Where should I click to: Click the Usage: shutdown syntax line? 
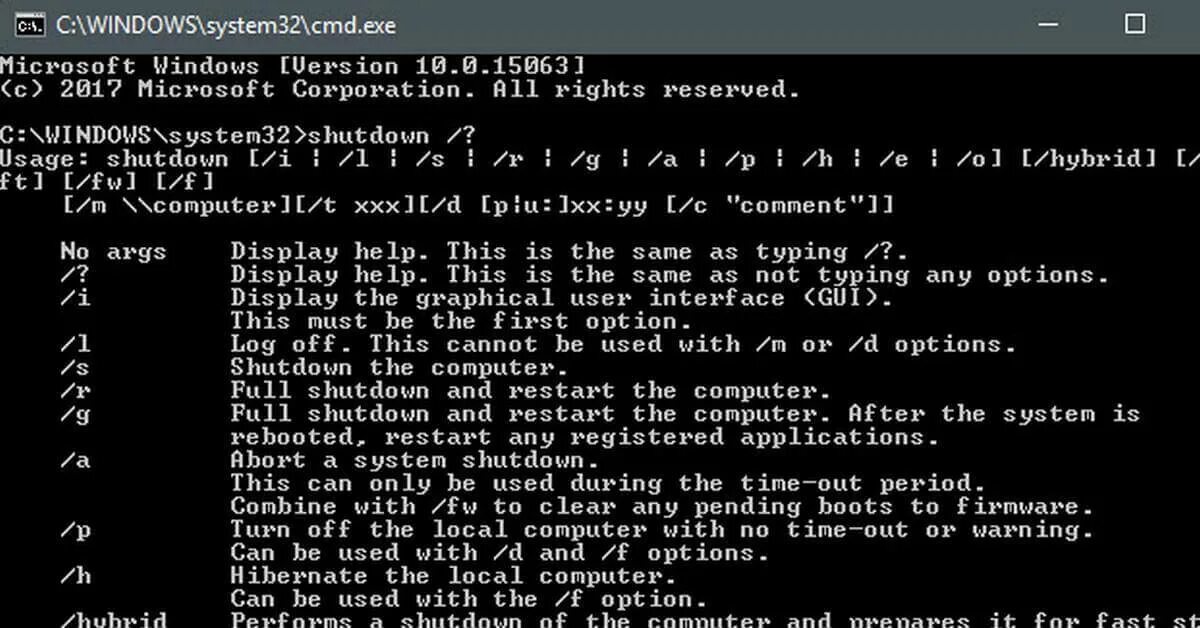pyautogui.click(x=600, y=158)
